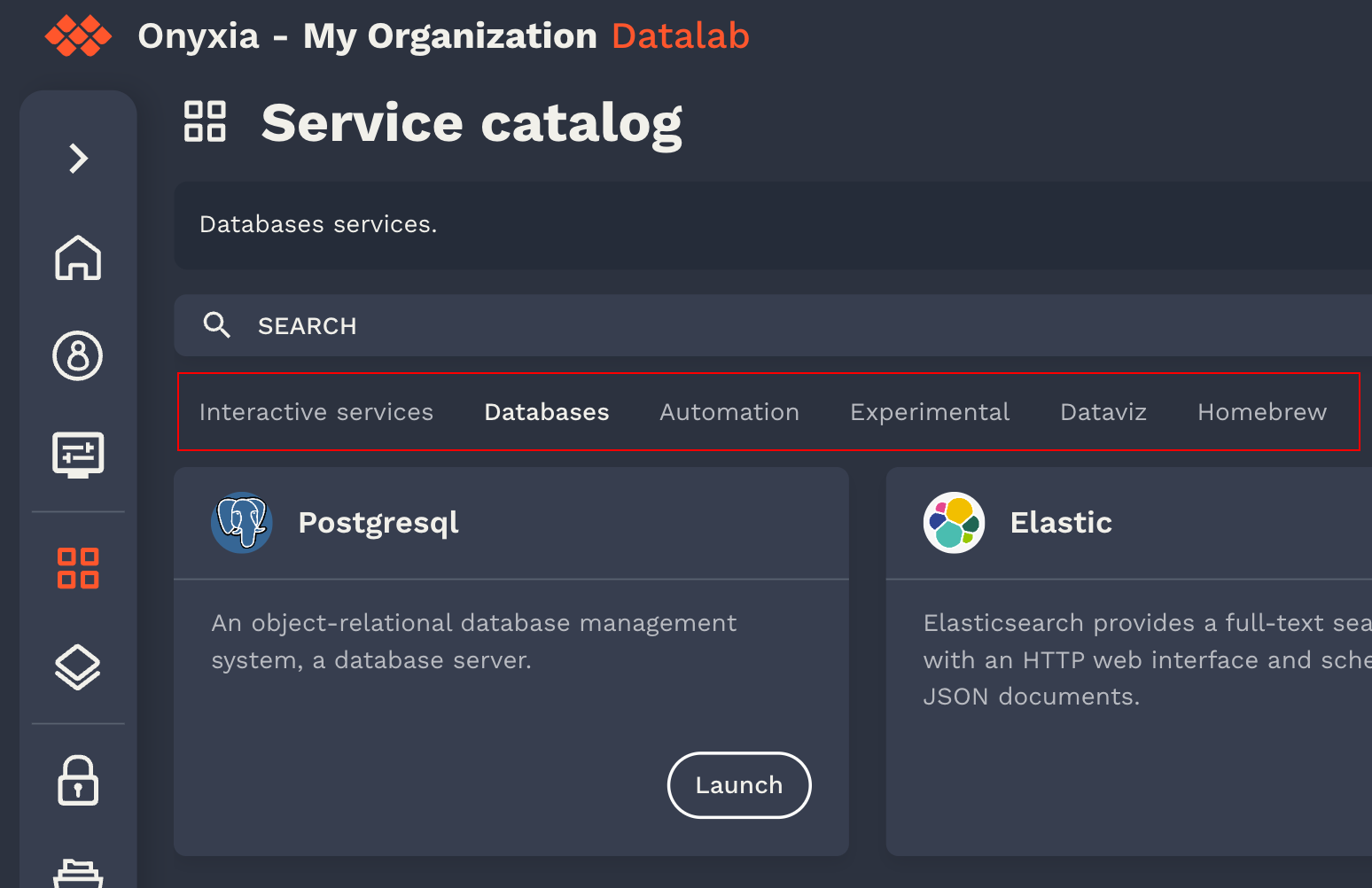Open the Experimental tab

point(930,412)
